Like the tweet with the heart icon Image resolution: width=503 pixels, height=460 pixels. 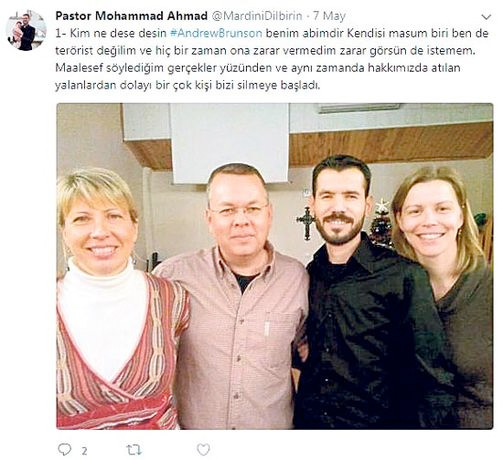[x=203, y=449]
